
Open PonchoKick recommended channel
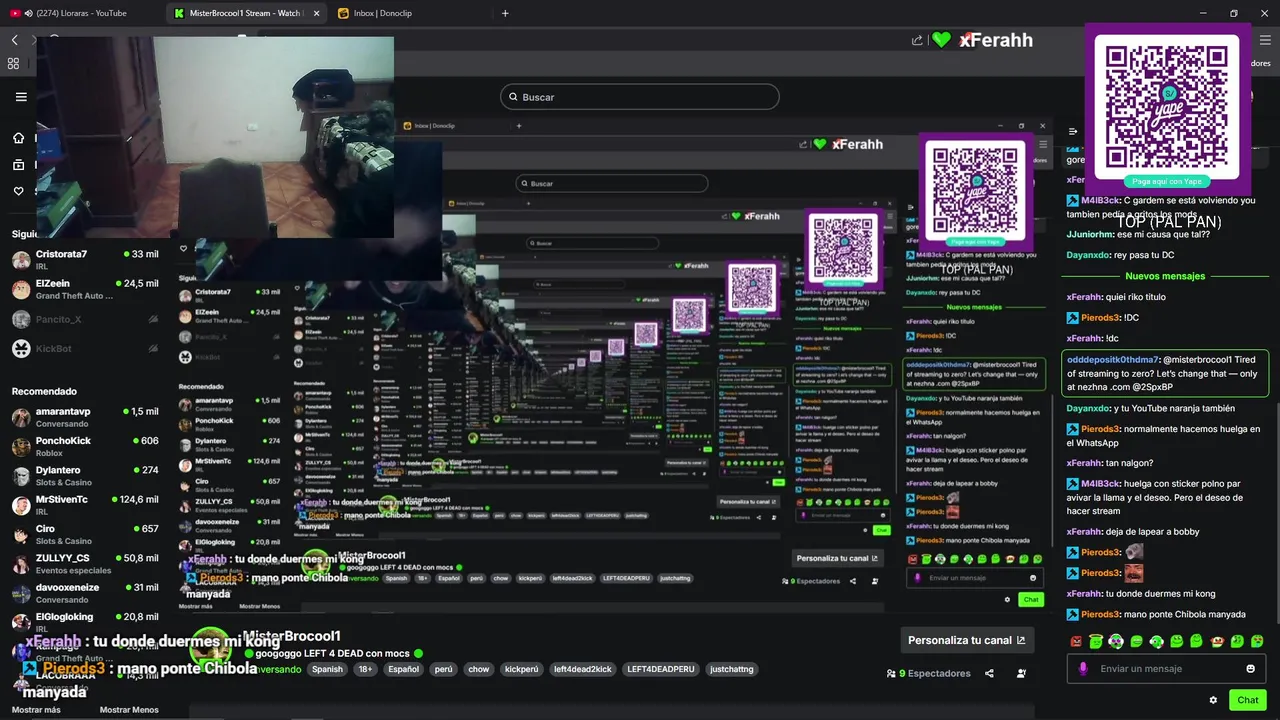click(85, 446)
